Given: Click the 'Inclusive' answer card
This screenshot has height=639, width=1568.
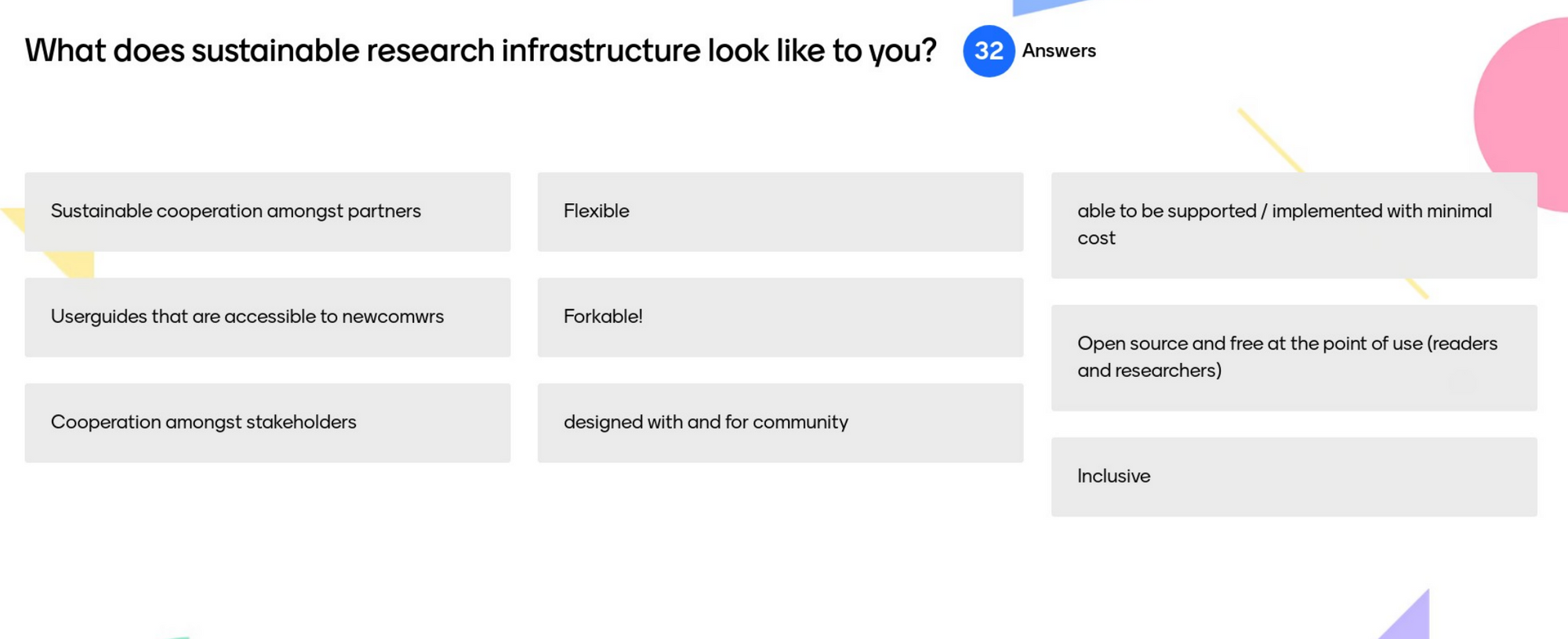Looking at the screenshot, I should tap(1294, 477).
